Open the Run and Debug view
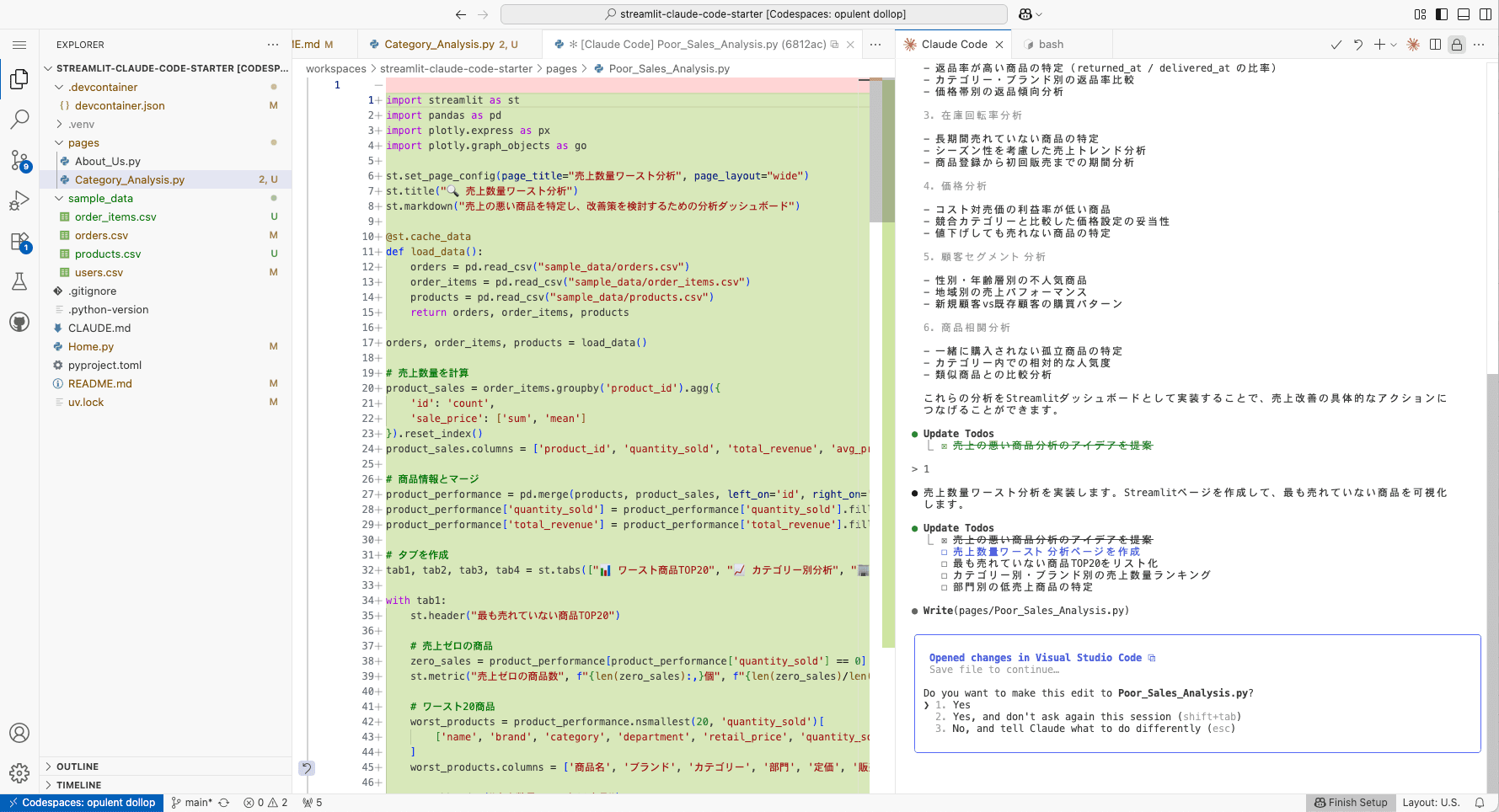 (x=19, y=200)
